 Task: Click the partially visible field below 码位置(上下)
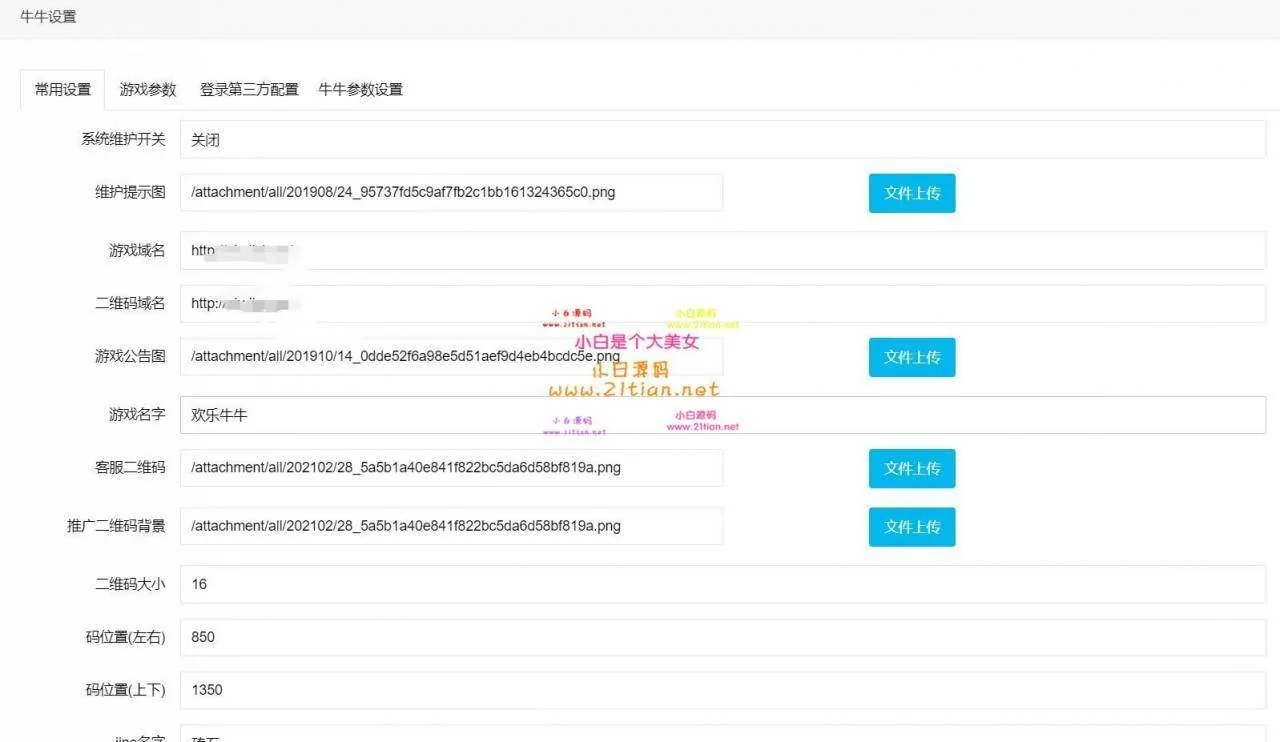[722, 734]
